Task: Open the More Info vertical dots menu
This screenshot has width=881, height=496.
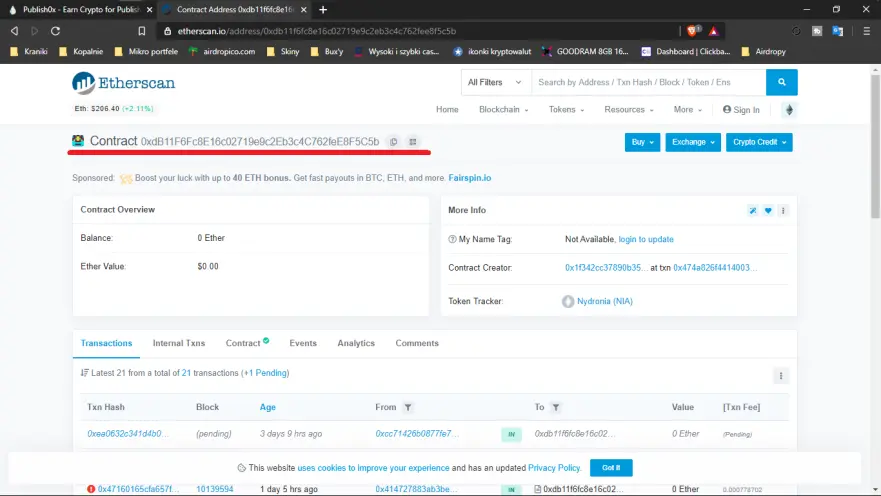Action: [x=783, y=210]
